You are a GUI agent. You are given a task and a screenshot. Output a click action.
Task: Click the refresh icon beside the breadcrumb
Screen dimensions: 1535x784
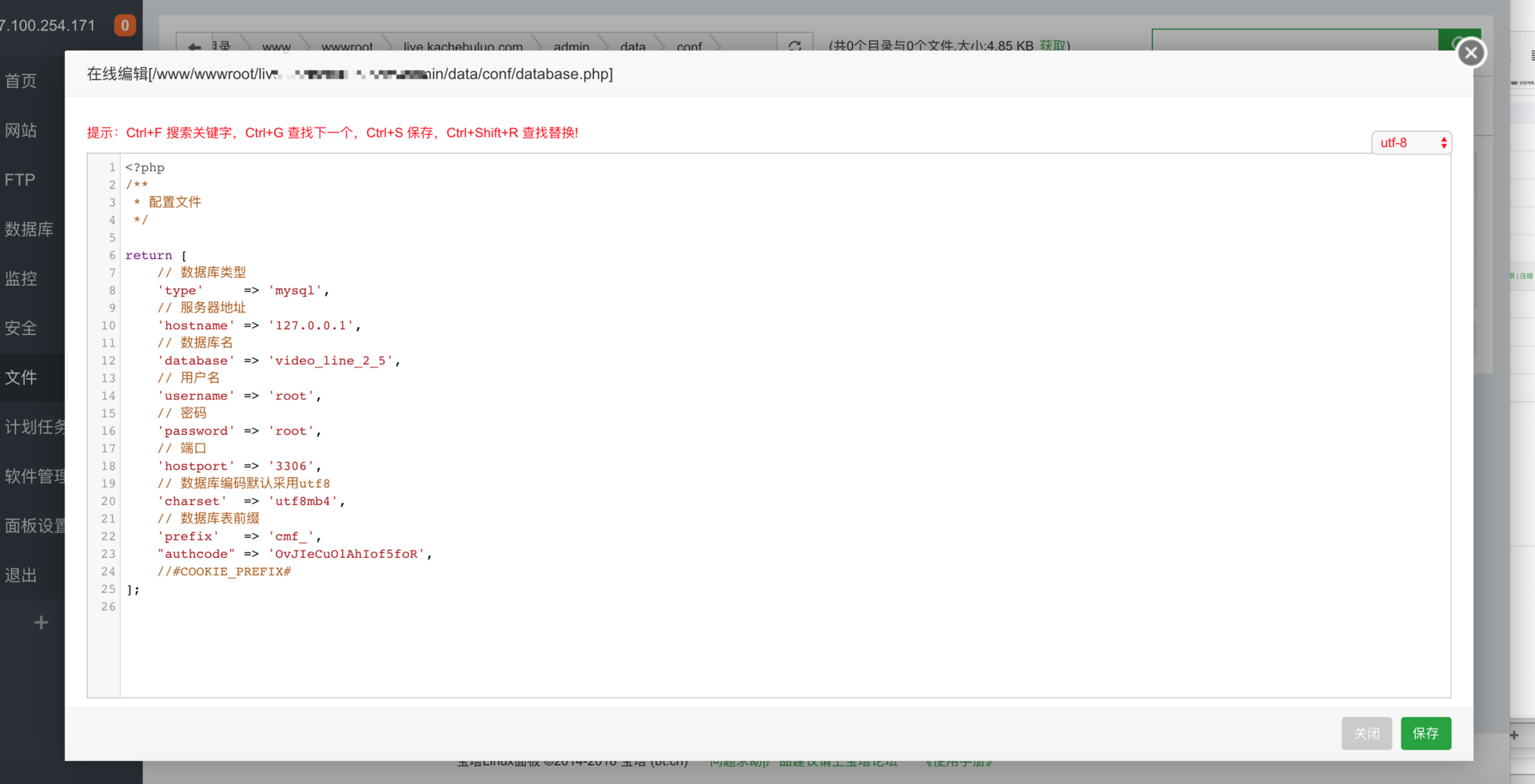coord(795,46)
